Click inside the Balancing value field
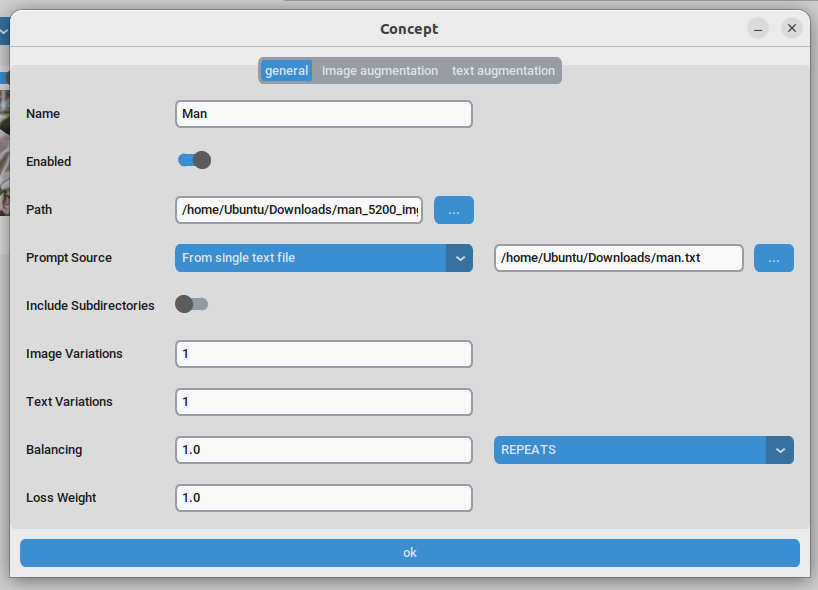The width and height of the screenshot is (818, 590). click(x=323, y=449)
